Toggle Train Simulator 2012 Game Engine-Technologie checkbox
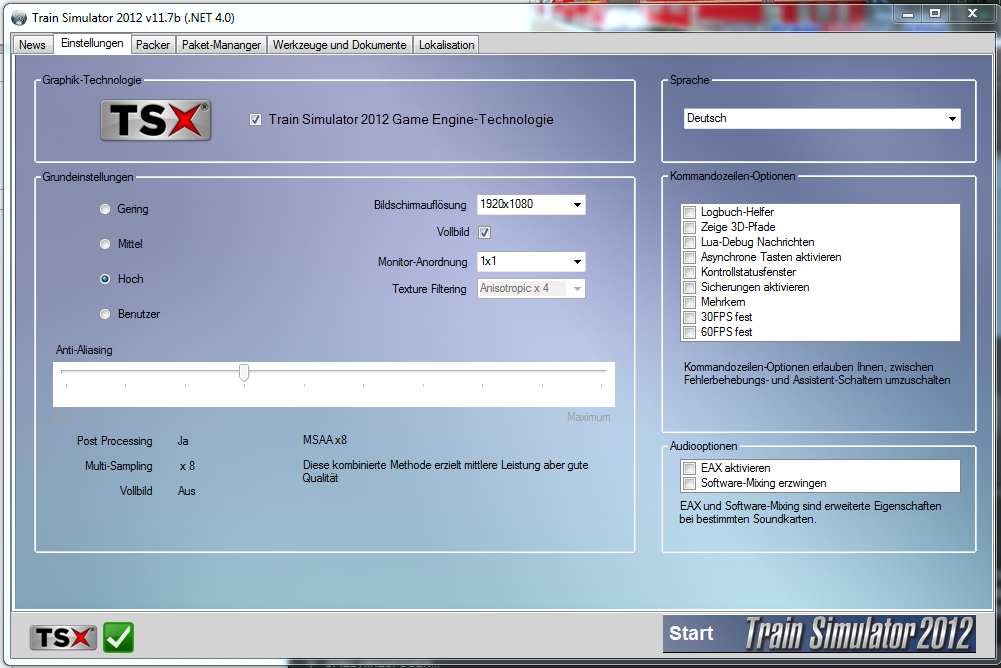 [x=255, y=119]
